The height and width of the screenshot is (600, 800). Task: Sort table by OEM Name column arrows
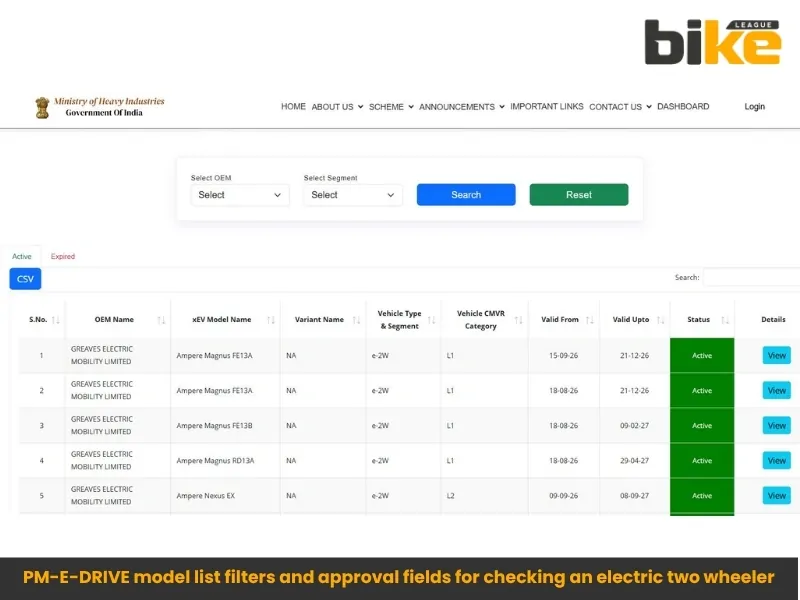coord(161,320)
